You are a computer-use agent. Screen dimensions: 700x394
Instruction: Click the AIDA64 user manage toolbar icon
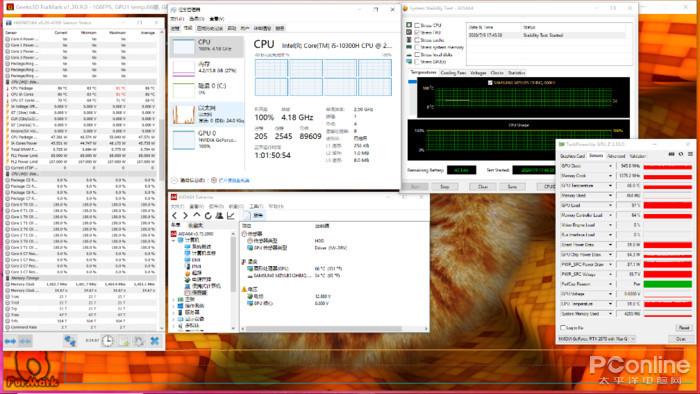pos(219,216)
